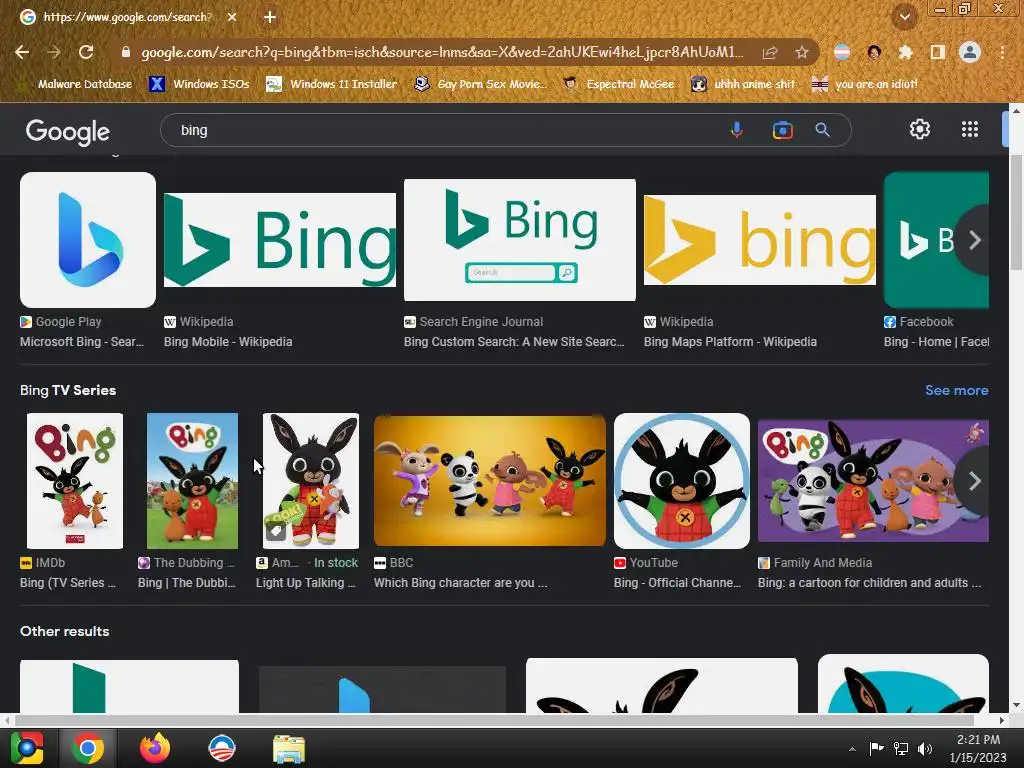
Task: Click the Chrome taskbar icon
Action: (88, 748)
